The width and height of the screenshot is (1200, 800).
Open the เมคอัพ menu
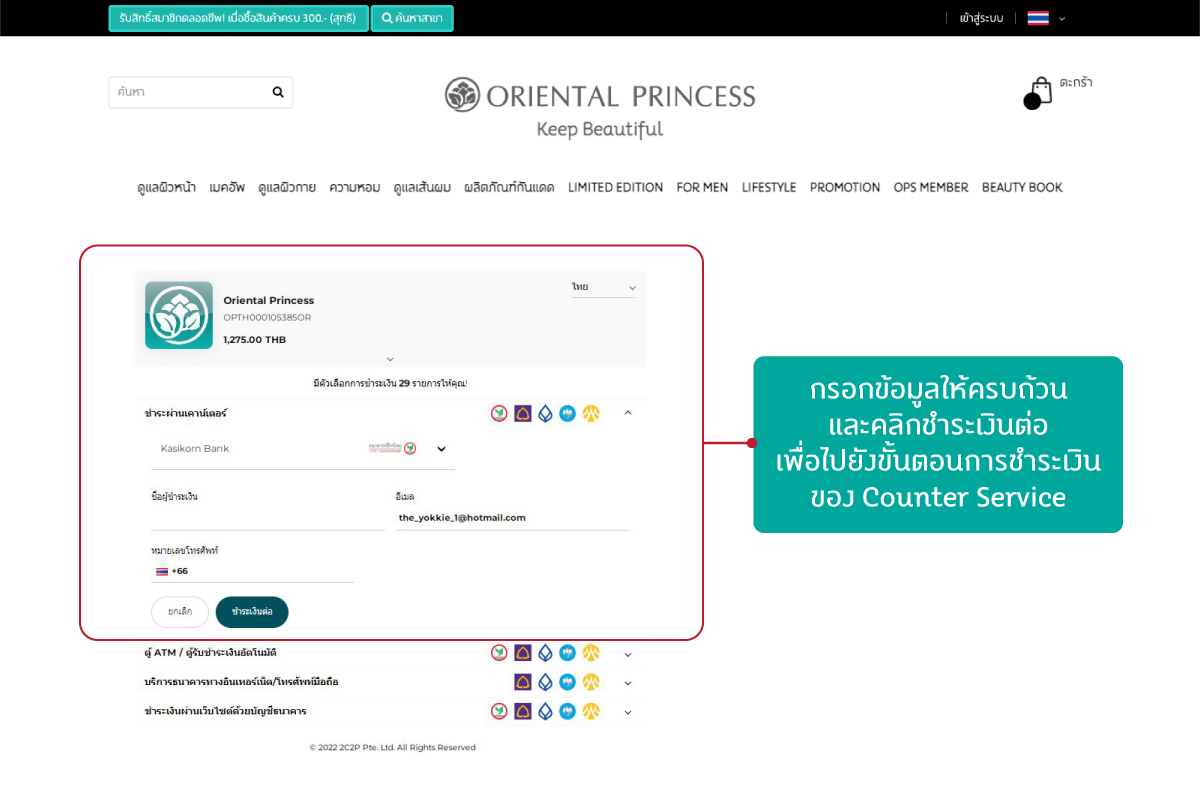point(227,187)
